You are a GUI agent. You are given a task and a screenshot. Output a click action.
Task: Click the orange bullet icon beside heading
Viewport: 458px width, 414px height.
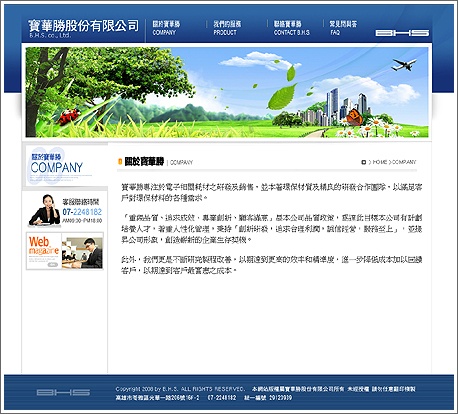[x=120, y=162]
